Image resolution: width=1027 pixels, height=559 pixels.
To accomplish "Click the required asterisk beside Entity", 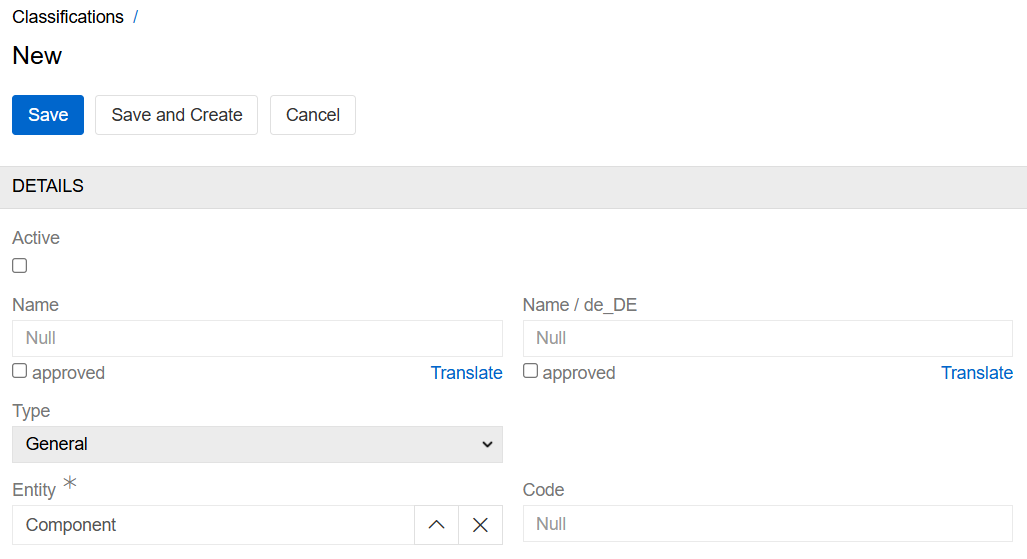I will [x=70, y=484].
